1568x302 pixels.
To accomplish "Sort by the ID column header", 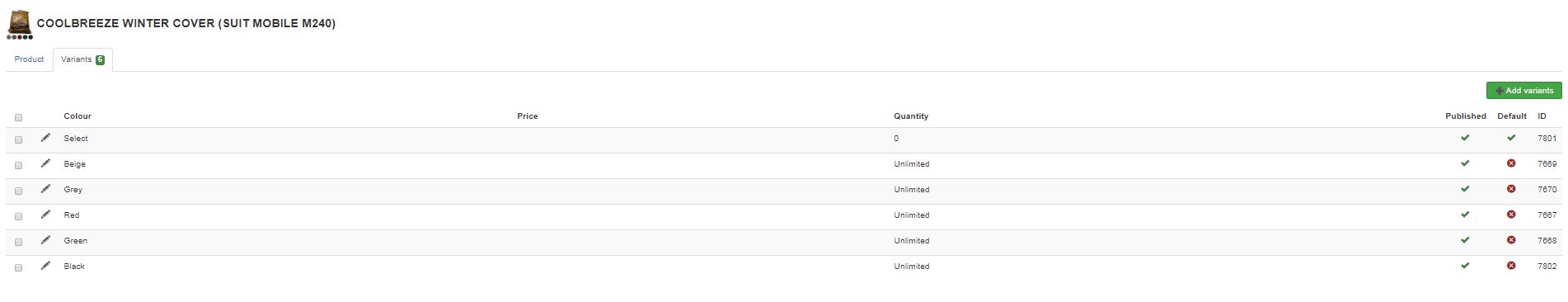I will click(x=1542, y=116).
